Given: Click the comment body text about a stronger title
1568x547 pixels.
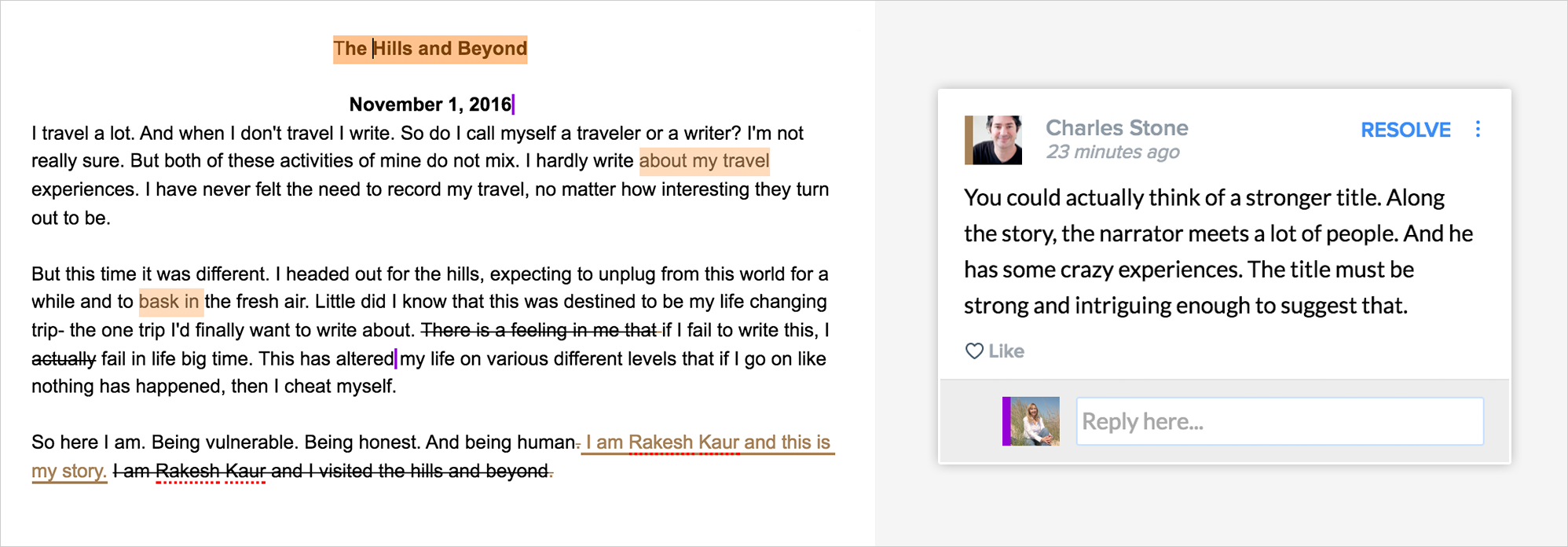Looking at the screenshot, I should (1218, 251).
